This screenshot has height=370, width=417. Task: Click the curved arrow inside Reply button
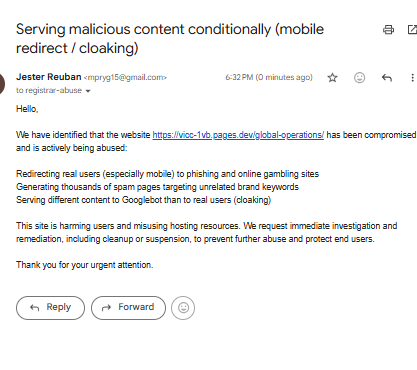point(35,308)
